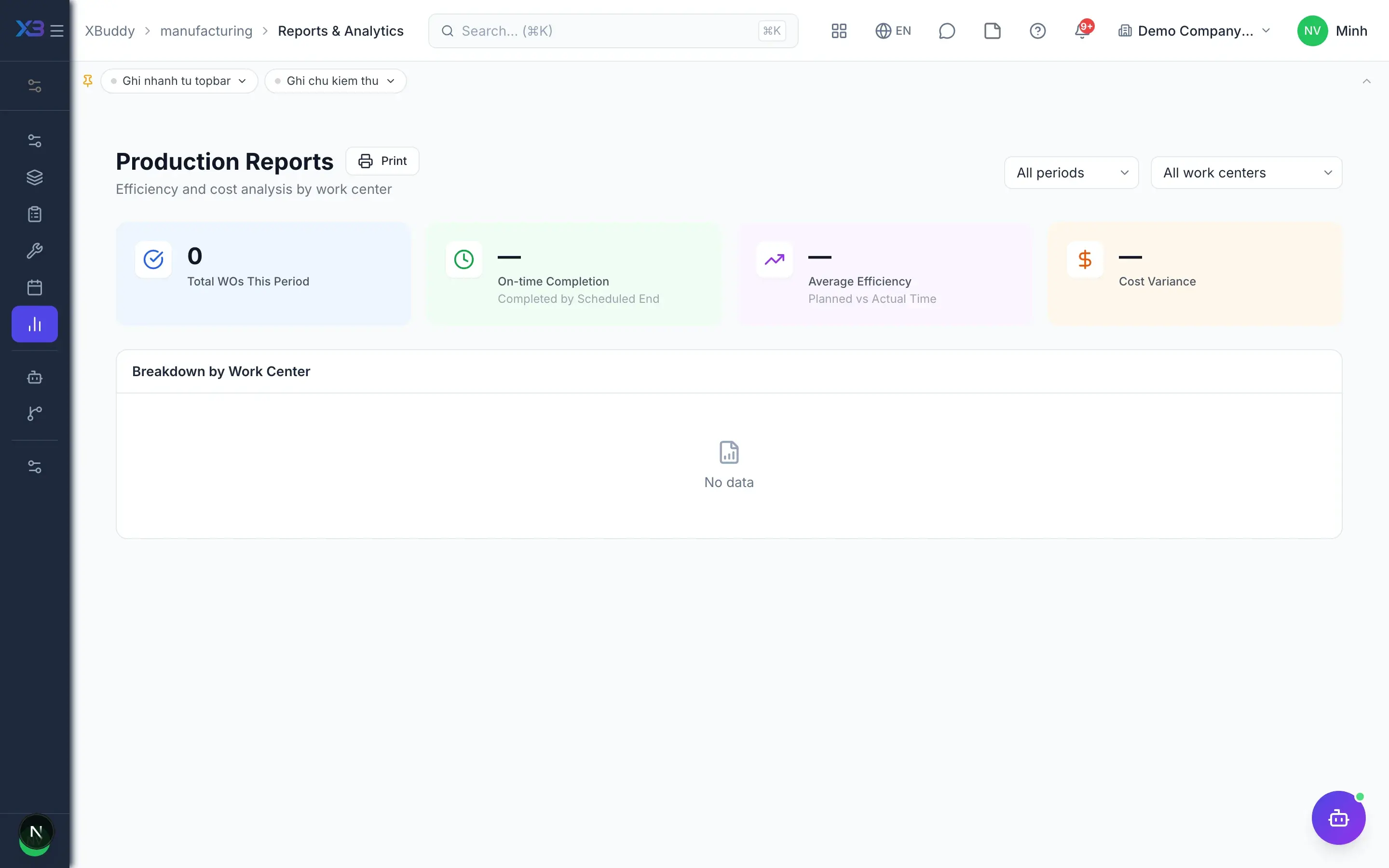Open the clipboard checklist sidebar icon

(x=34, y=214)
